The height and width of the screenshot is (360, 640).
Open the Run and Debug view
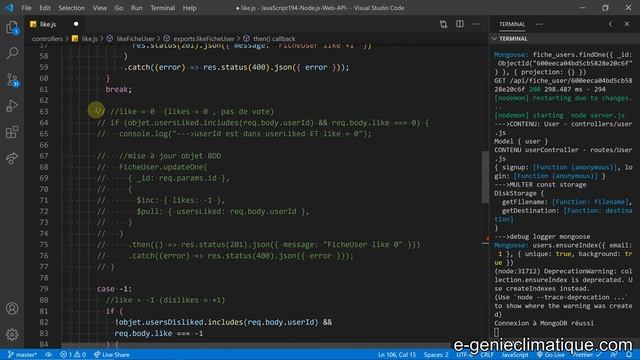[12, 106]
